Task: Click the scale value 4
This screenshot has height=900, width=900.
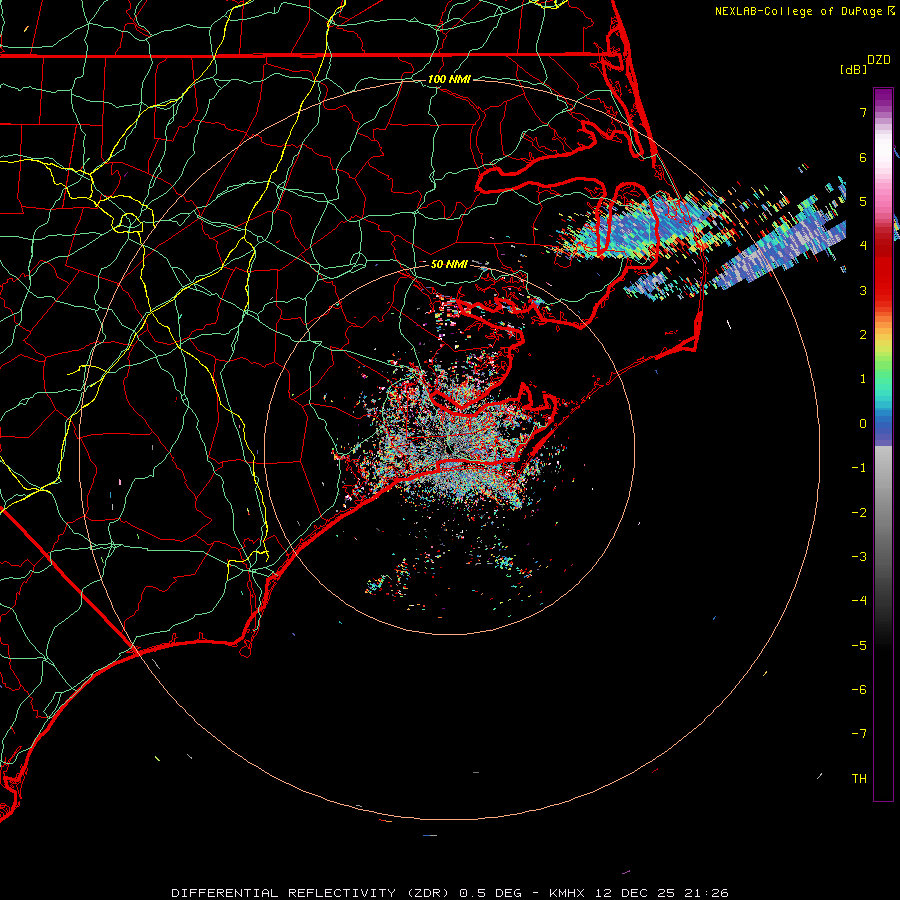Action: (x=863, y=246)
